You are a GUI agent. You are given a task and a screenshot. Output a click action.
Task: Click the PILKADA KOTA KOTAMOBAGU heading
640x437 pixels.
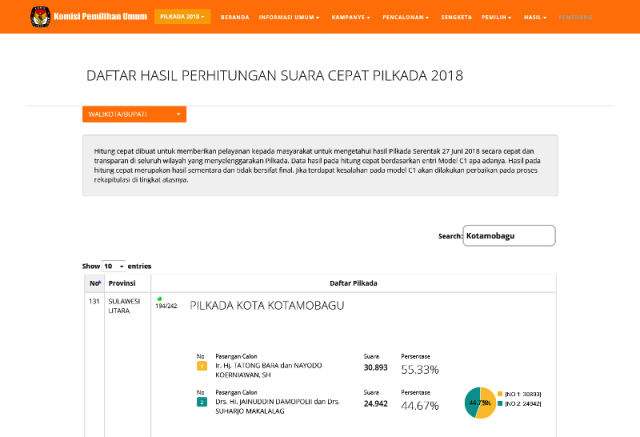pyautogui.click(x=266, y=305)
